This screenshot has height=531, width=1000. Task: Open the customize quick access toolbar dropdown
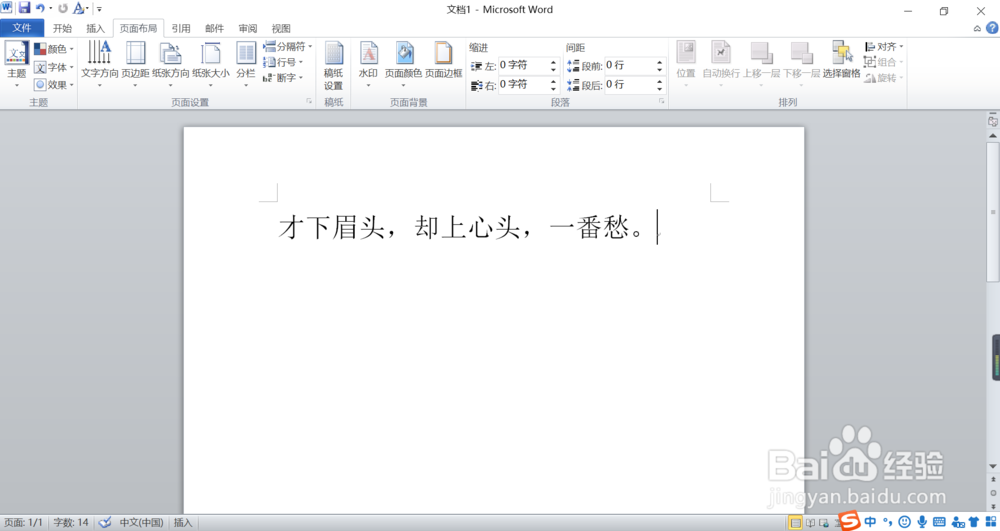(x=99, y=9)
